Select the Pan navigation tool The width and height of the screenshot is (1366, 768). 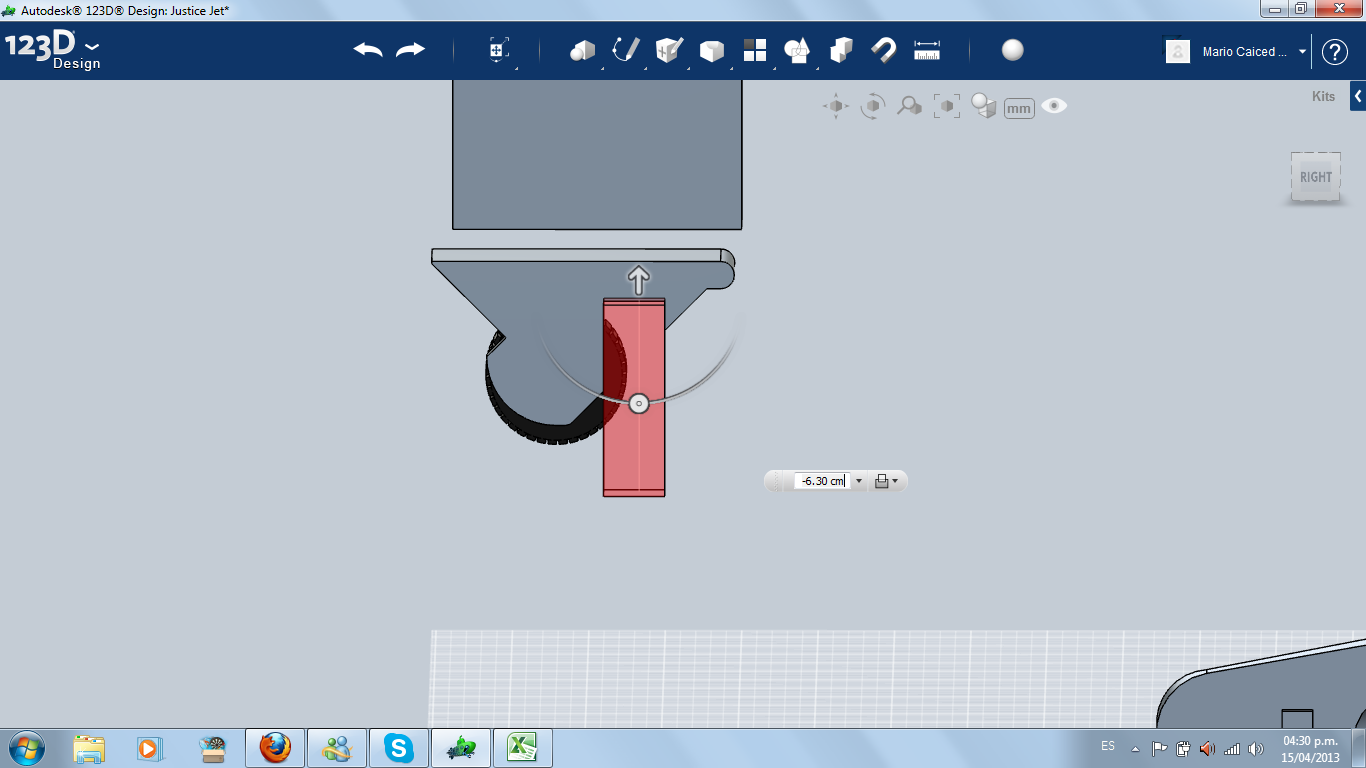point(836,106)
